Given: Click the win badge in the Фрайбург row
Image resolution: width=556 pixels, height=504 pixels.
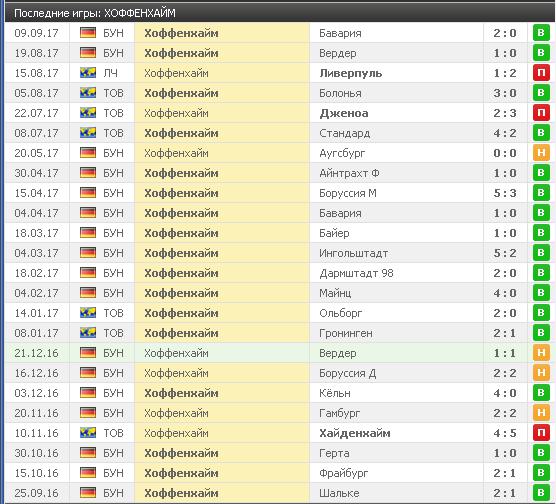Looking at the screenshot, I should pyautogui.click(x=541, y=473).
